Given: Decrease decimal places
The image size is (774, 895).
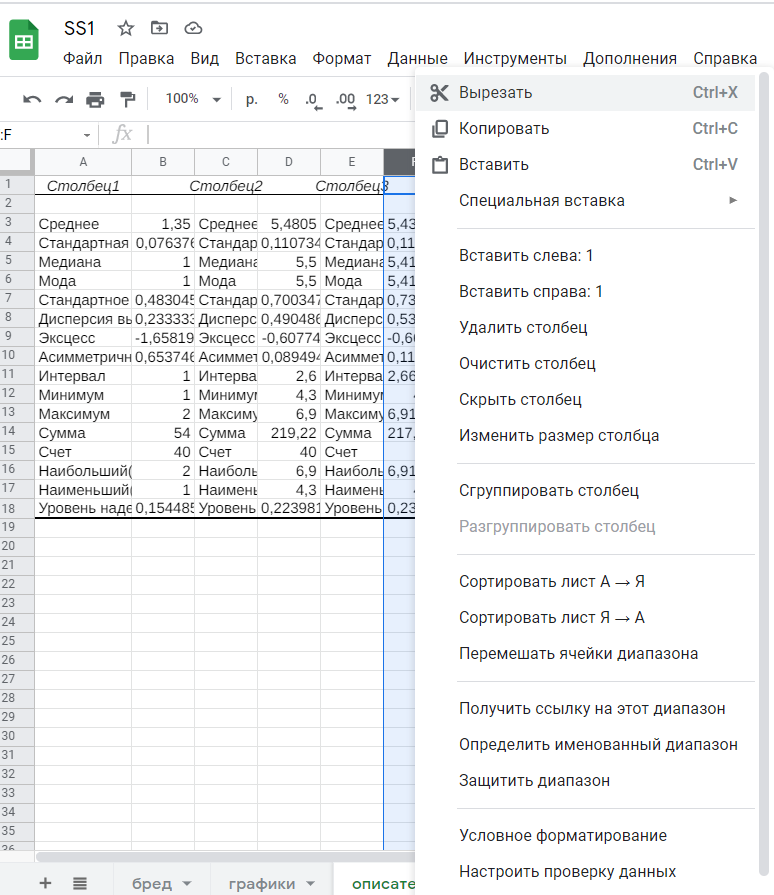Looking at the screenshot, I should coord(313,100).
